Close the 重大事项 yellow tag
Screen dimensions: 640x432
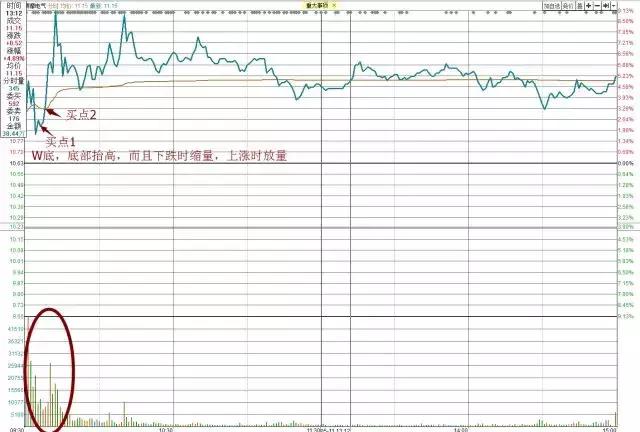(x=334, y=5)
